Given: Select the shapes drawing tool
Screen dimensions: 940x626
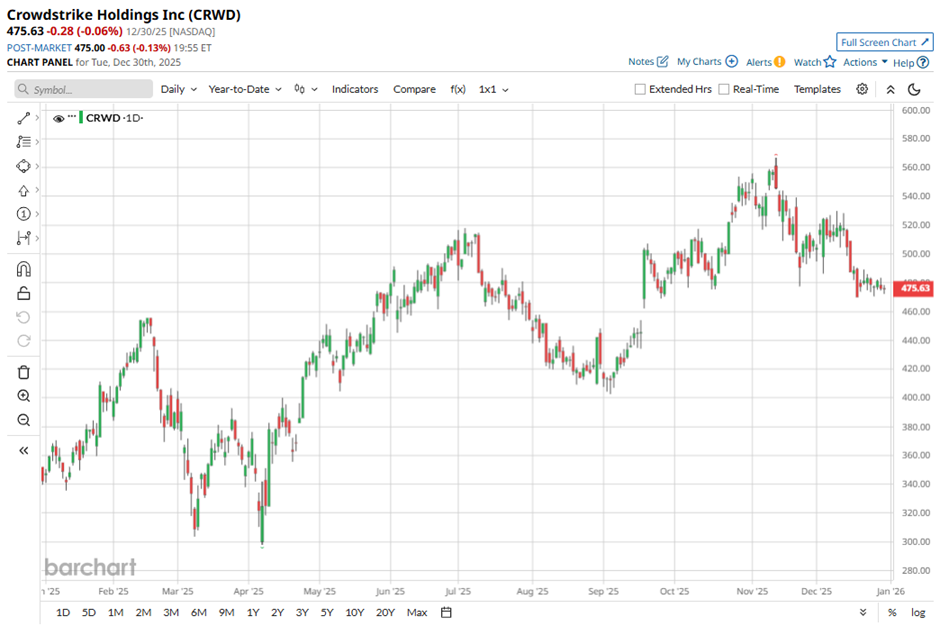Looking at the screenshot, I should point(23,166).
